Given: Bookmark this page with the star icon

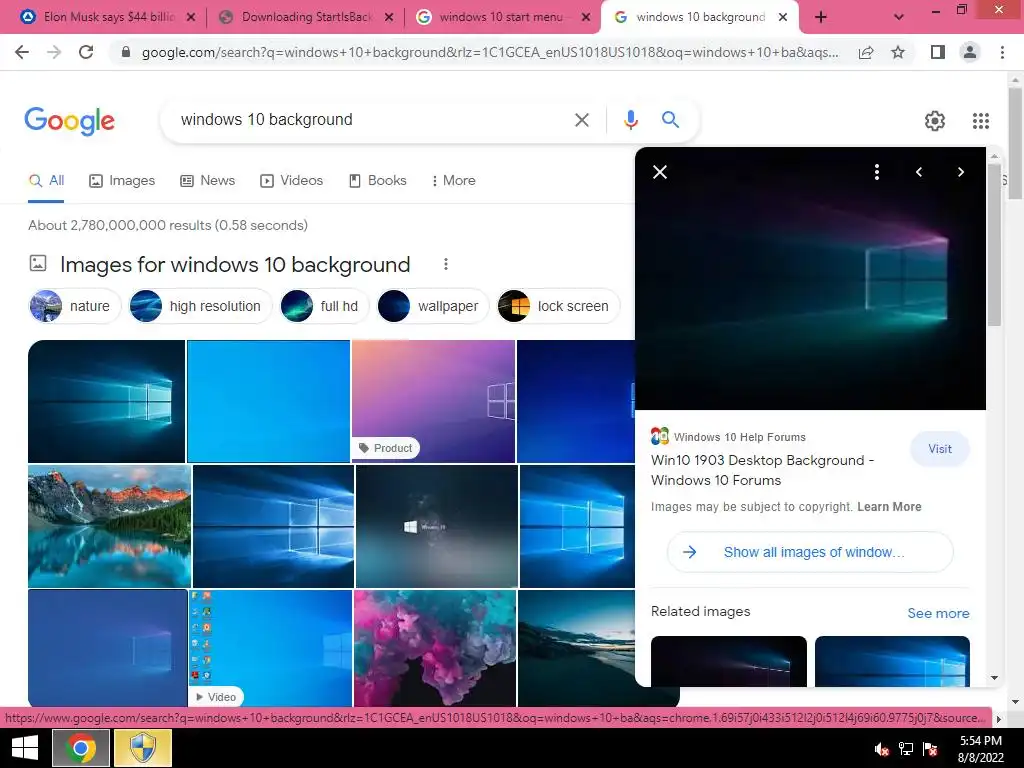Looking at the screenshot, I should (898, 52).
